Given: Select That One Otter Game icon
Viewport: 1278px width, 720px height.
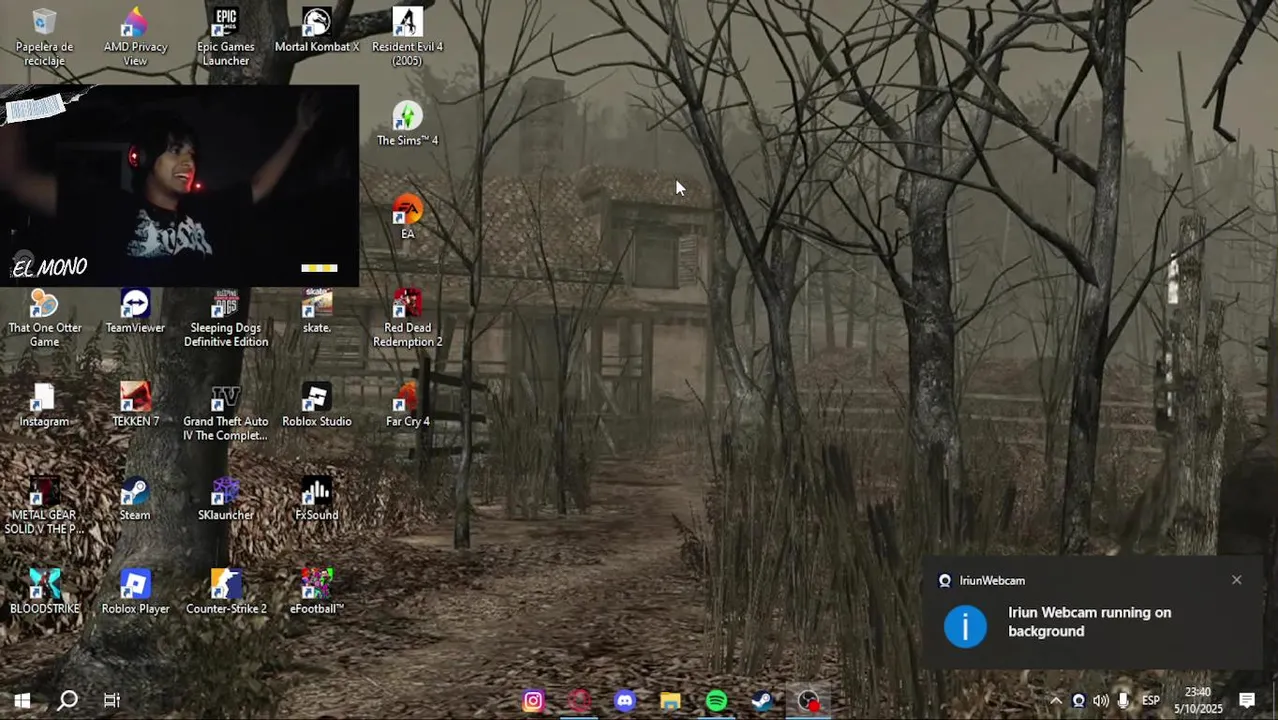Looking at the screenshot, I should coord(44,319).
